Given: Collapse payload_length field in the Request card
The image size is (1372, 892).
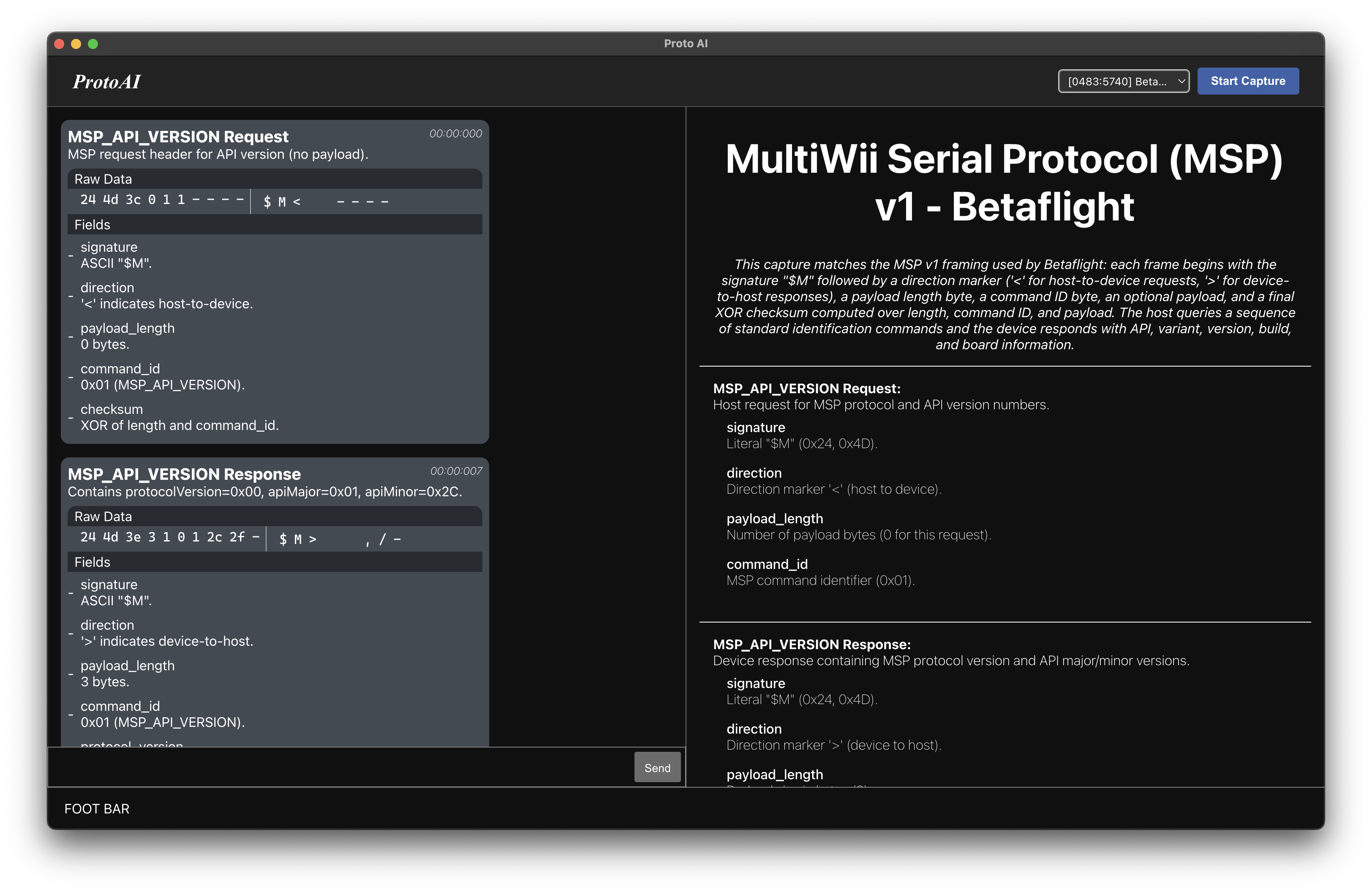Looking at the screenshot, I should point(71,337).
